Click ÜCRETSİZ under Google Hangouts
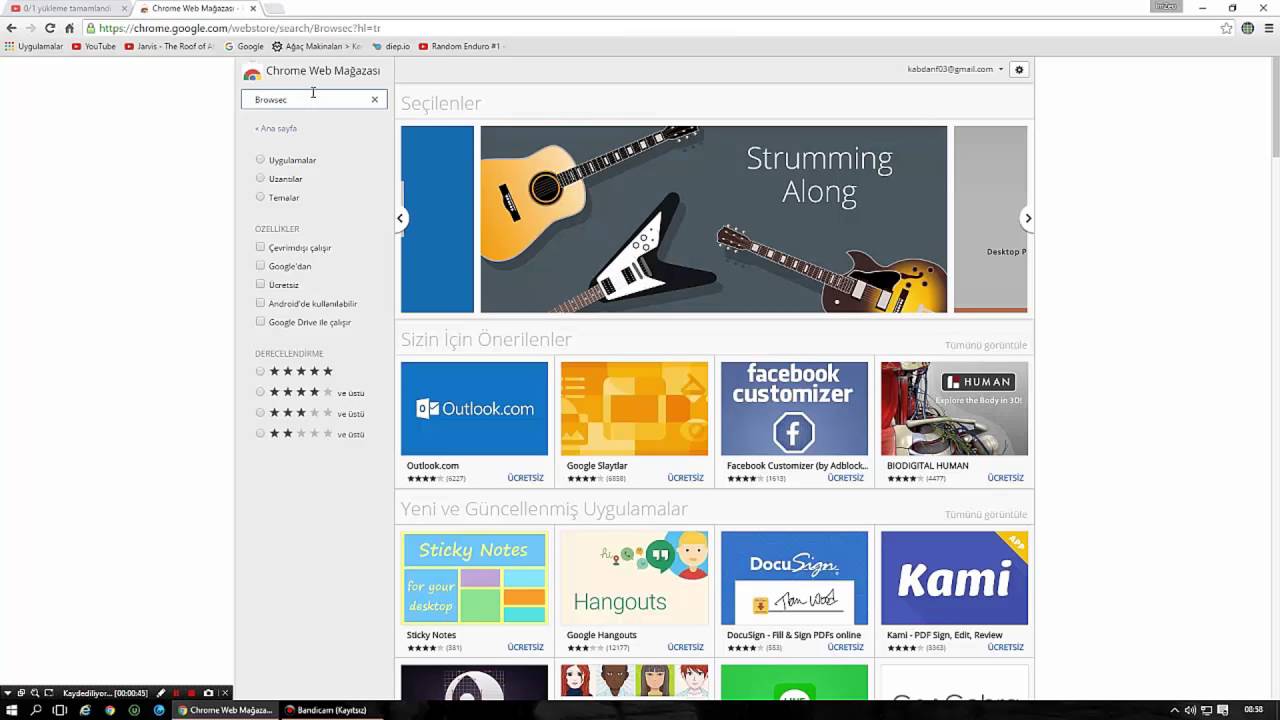This screenshot has height=720, width=1280. [686, 647]
